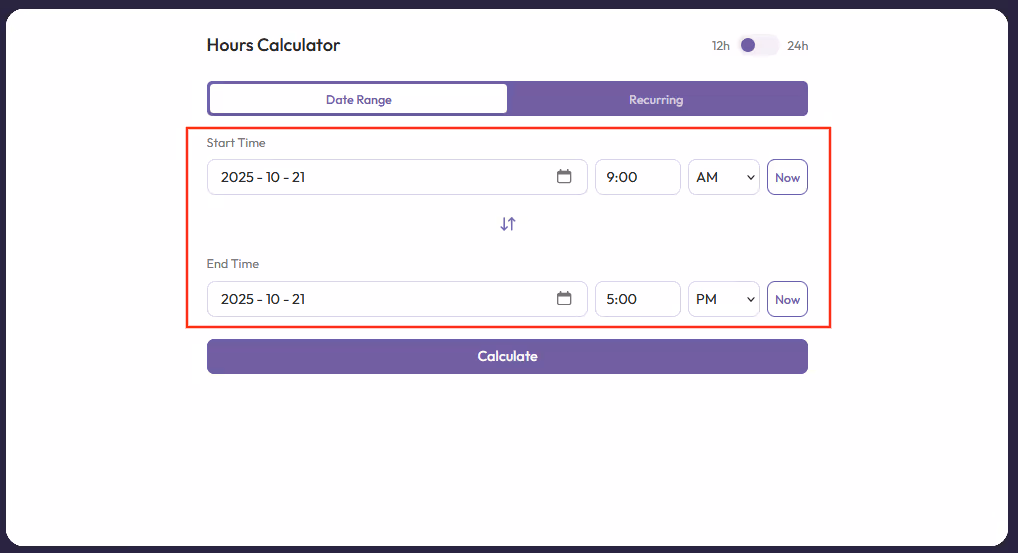Image resolution: width=1018 pixels, height=553 pixels.
Task: Click the Start Time label
Action: pos(236,143)
